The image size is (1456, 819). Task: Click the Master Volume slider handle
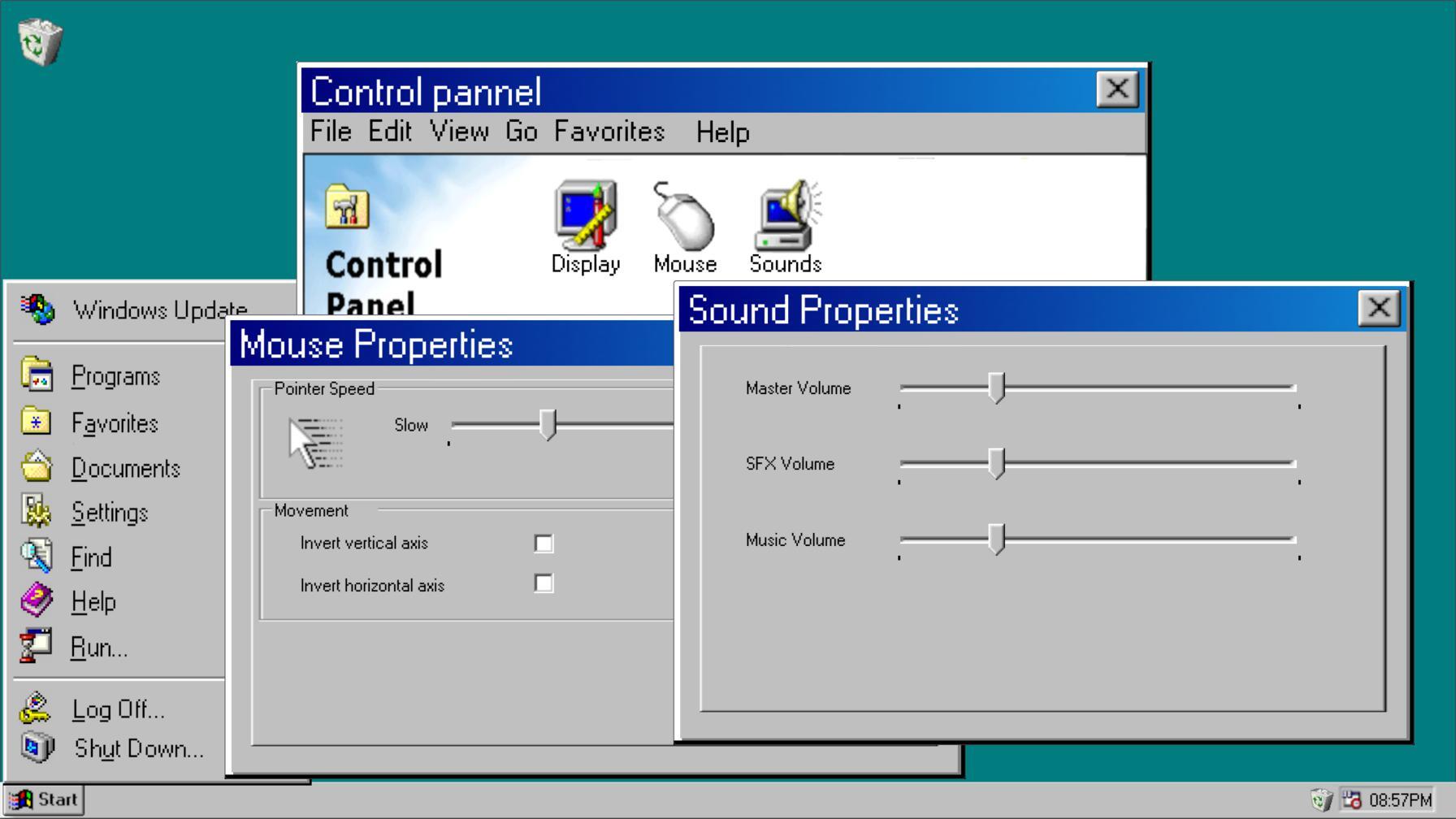tap(997, 388)
